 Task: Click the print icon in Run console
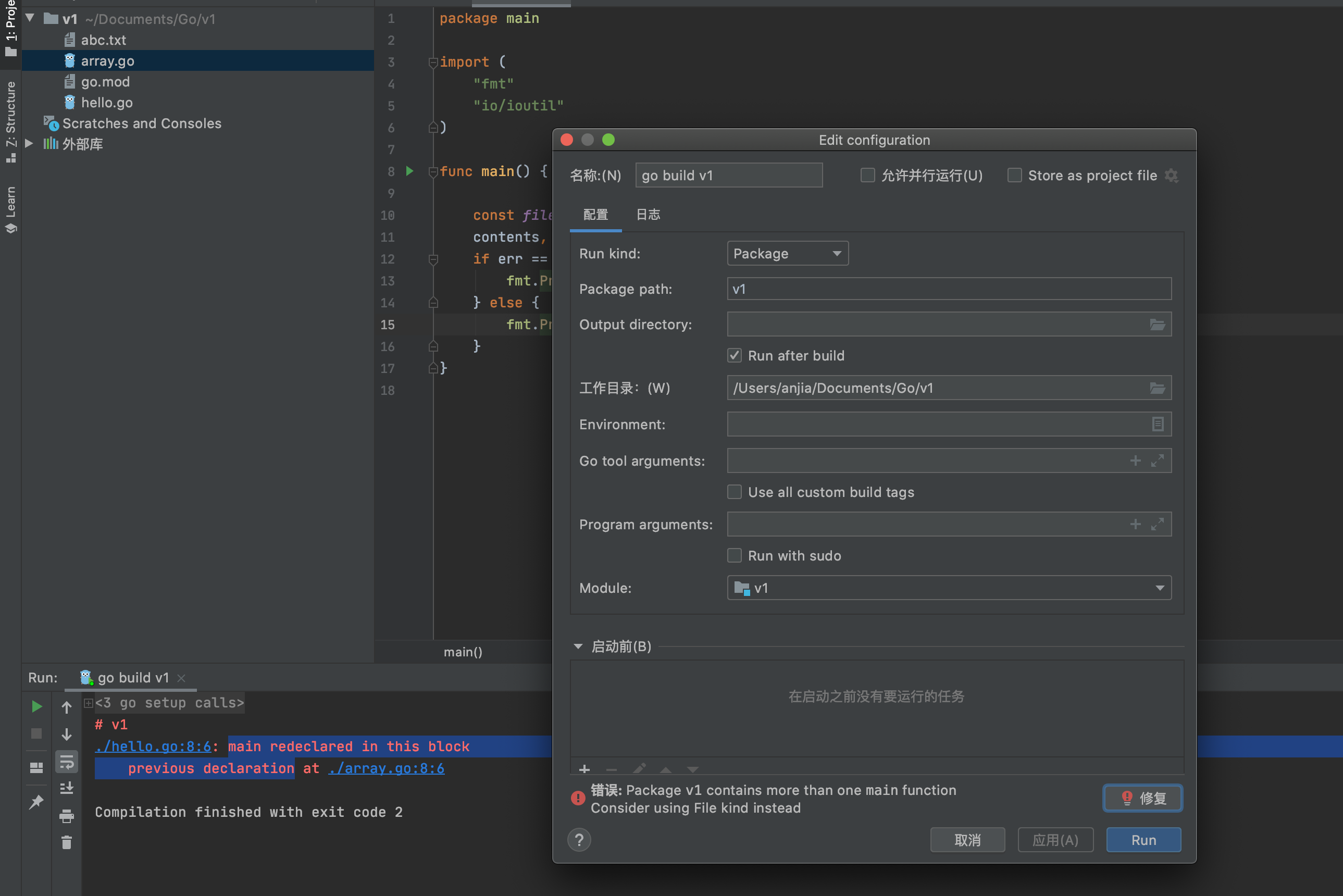(67, 816)
